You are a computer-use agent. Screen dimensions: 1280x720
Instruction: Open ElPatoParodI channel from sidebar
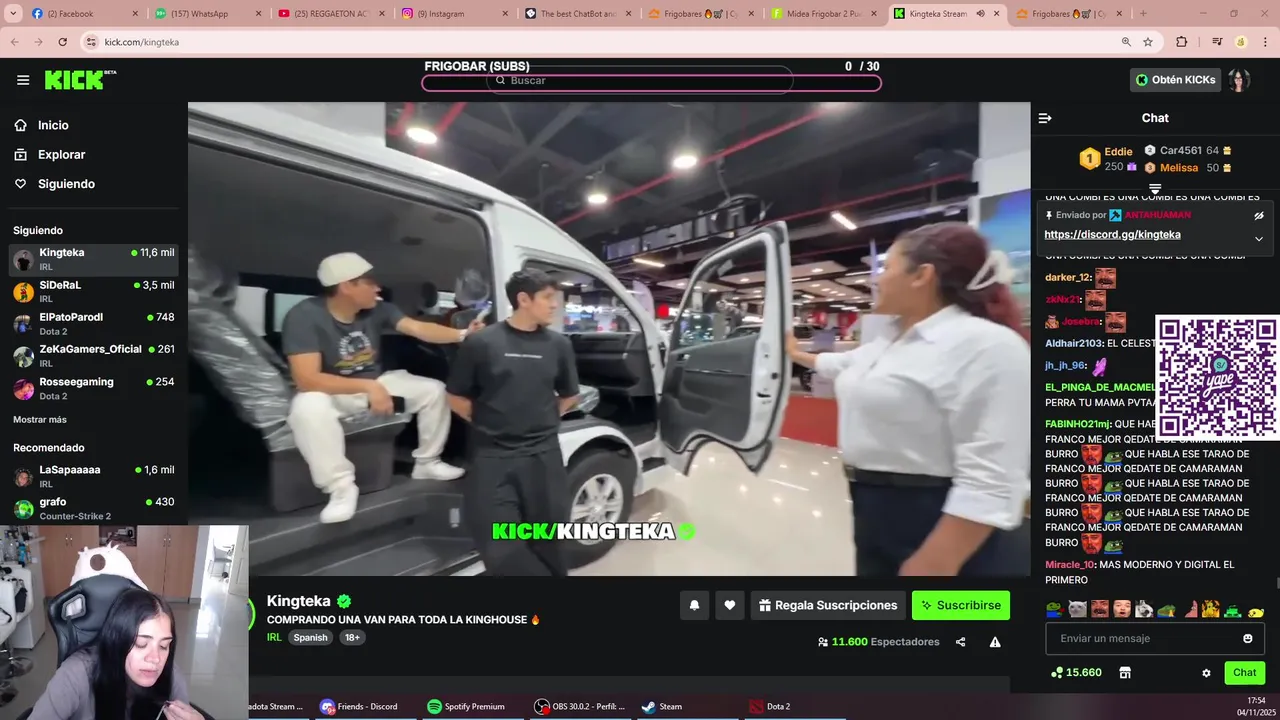(94, 324)
